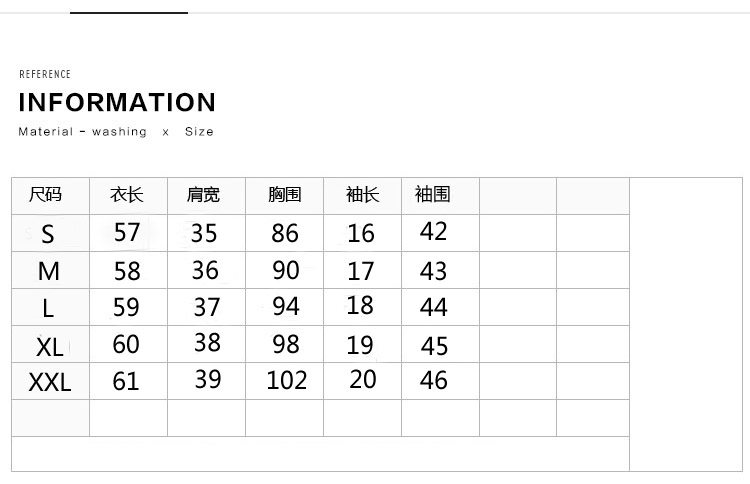Click the sleeve length value 16
The height and width of the screenshot is (484, 750).
[361, 233]
